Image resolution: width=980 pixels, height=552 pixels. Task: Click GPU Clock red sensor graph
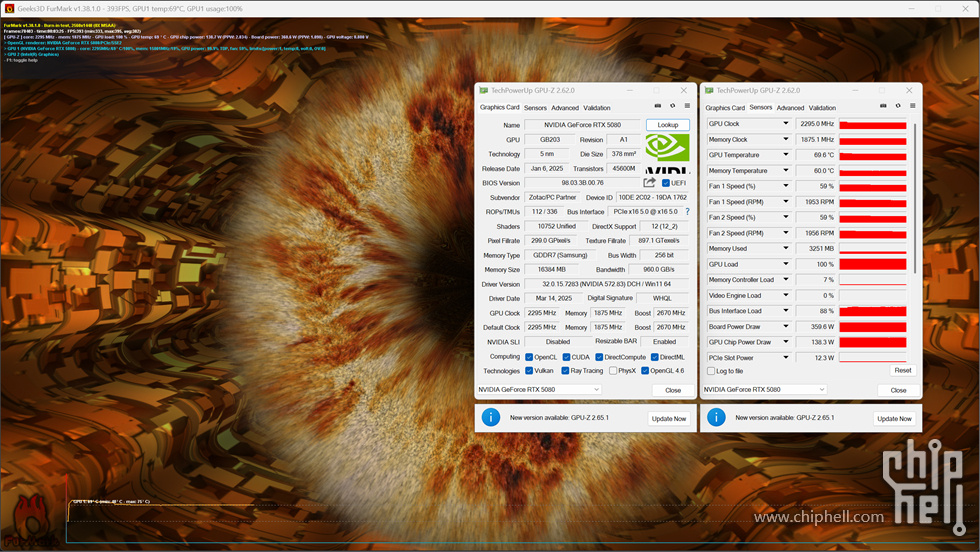(x=872, y=124)
